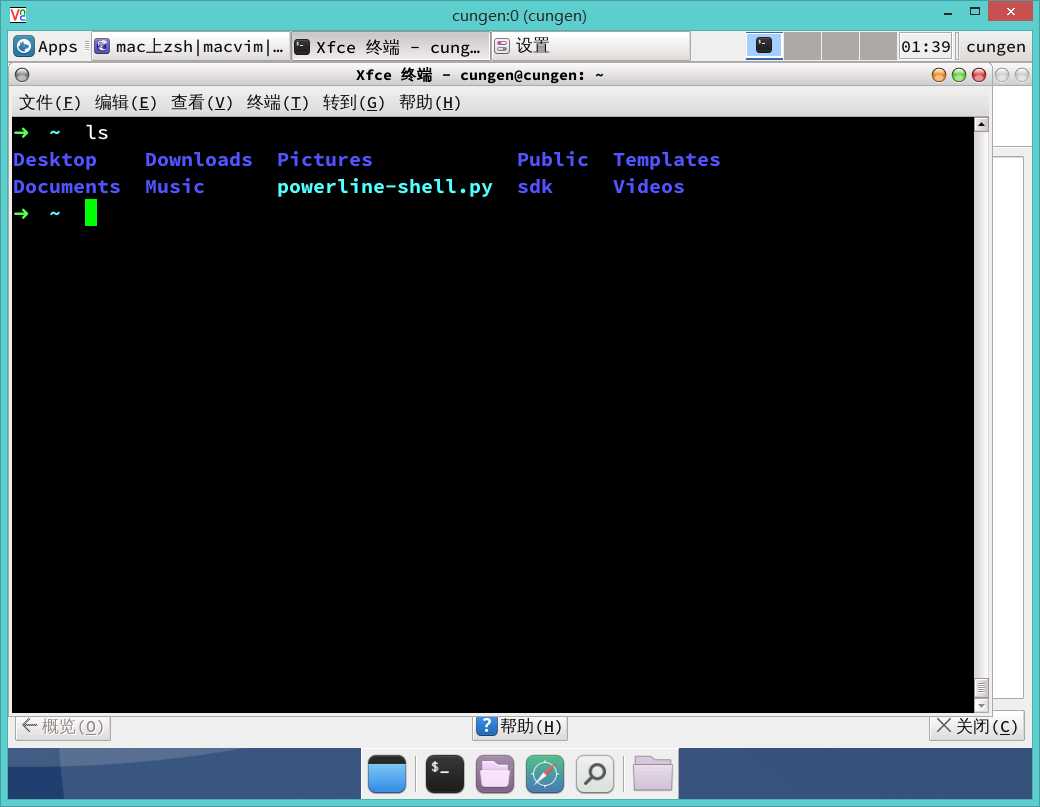Switch to the Xfce 终端 taskbar entry
Viewport: 1040px width, 807px height.
pos(390,46)
